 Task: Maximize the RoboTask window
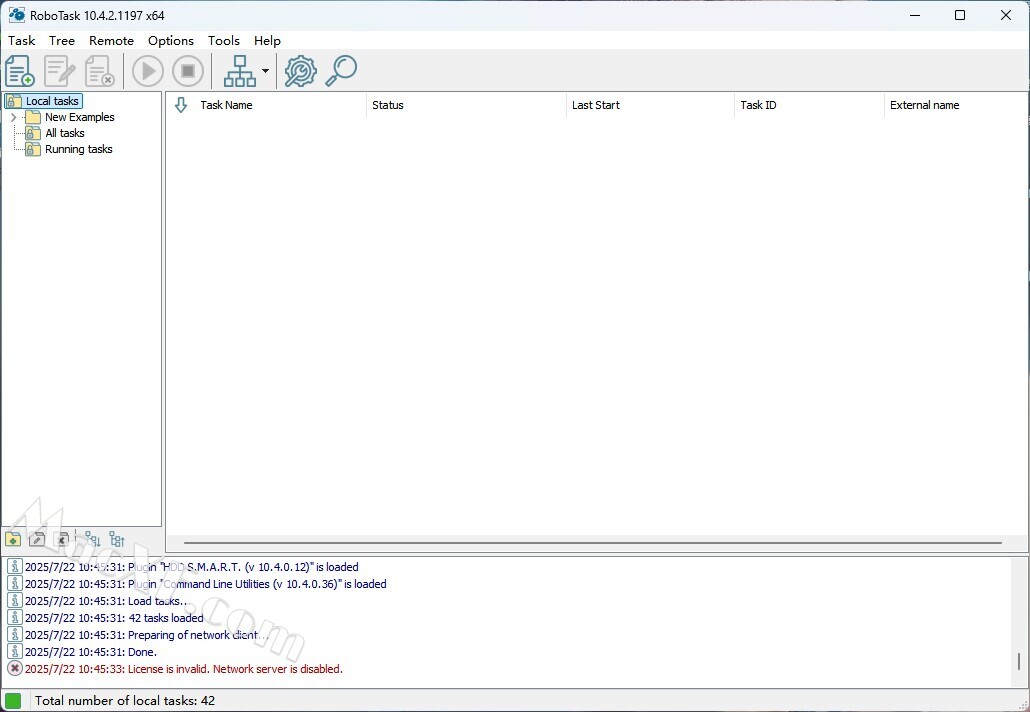pyautogui.click(x=960, y=15)
